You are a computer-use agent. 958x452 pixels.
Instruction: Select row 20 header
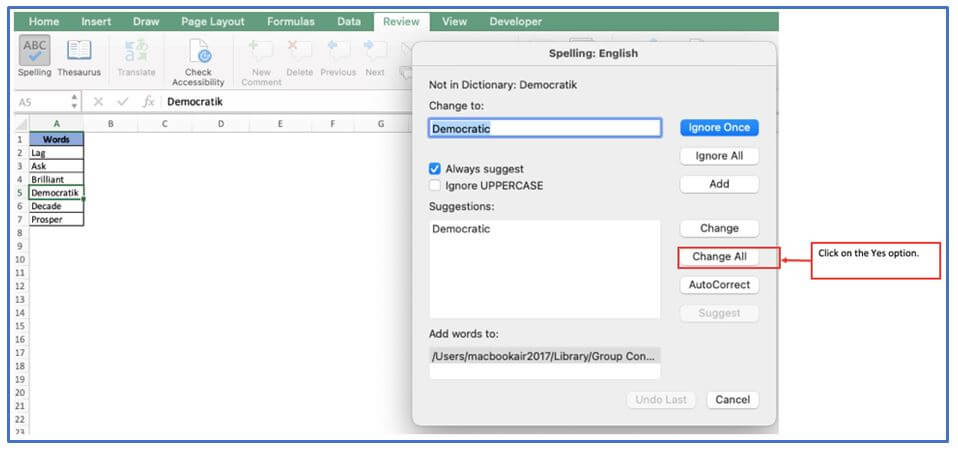coord(20,393)
